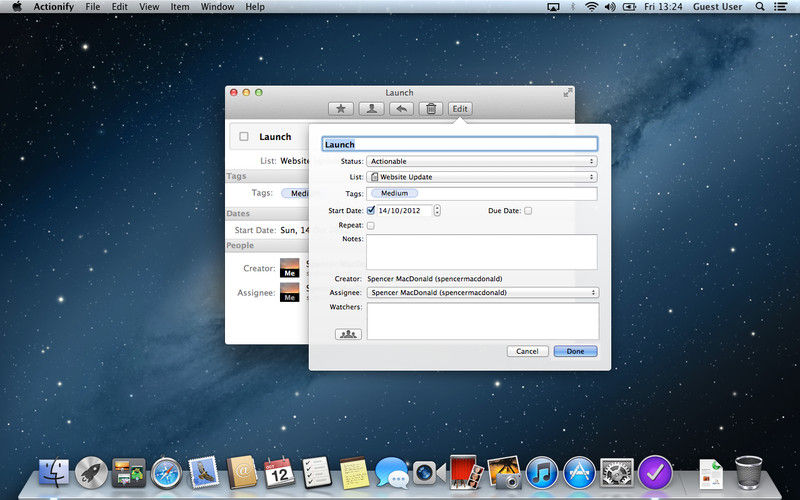Check off the Launch task checkbox
This screenshot has width=800, height=500.
point(244,136)
